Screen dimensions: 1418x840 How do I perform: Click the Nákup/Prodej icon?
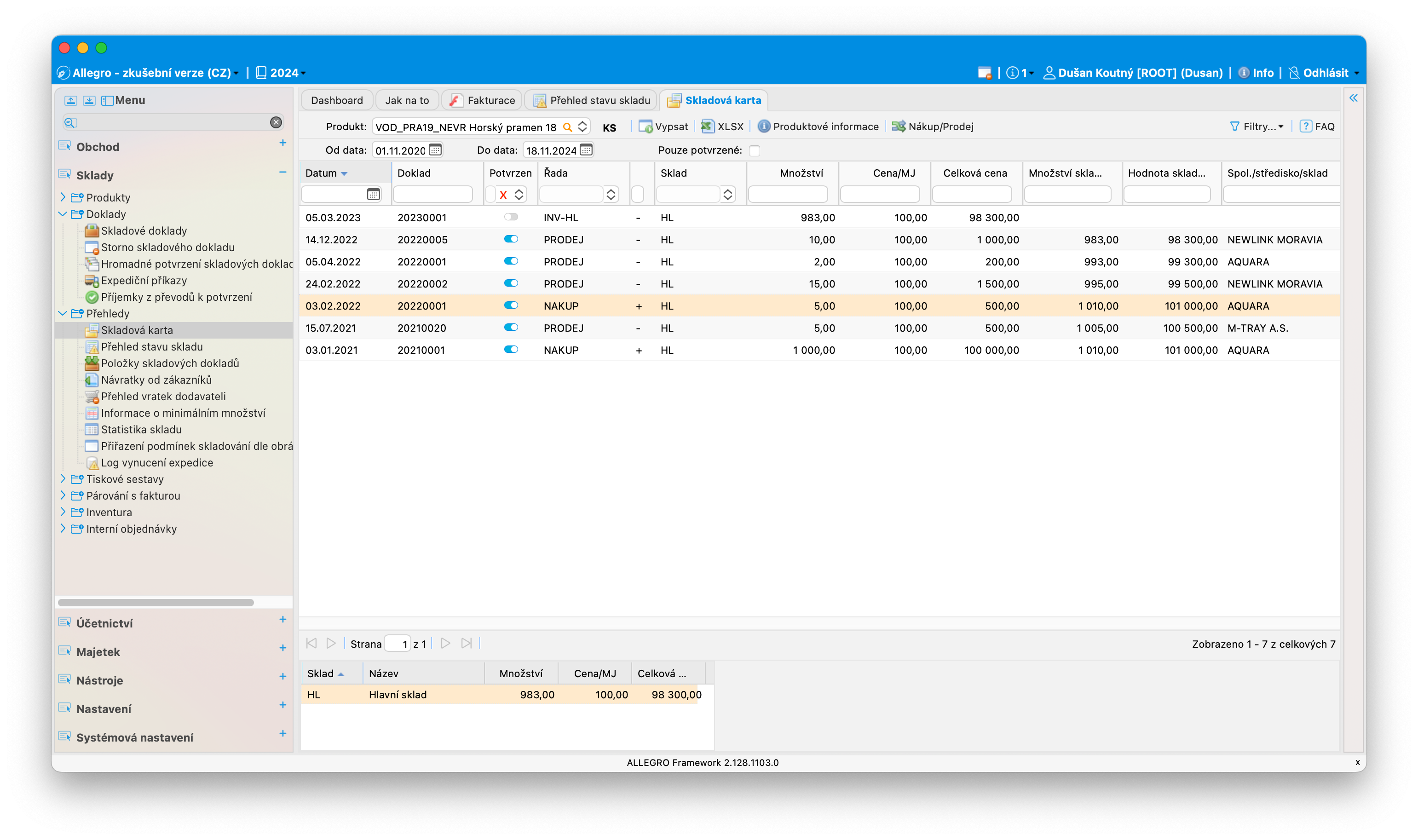[899, 126]
